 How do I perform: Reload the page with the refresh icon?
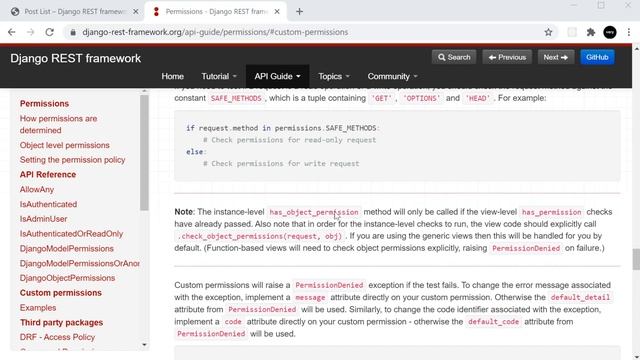pos(49,32)
